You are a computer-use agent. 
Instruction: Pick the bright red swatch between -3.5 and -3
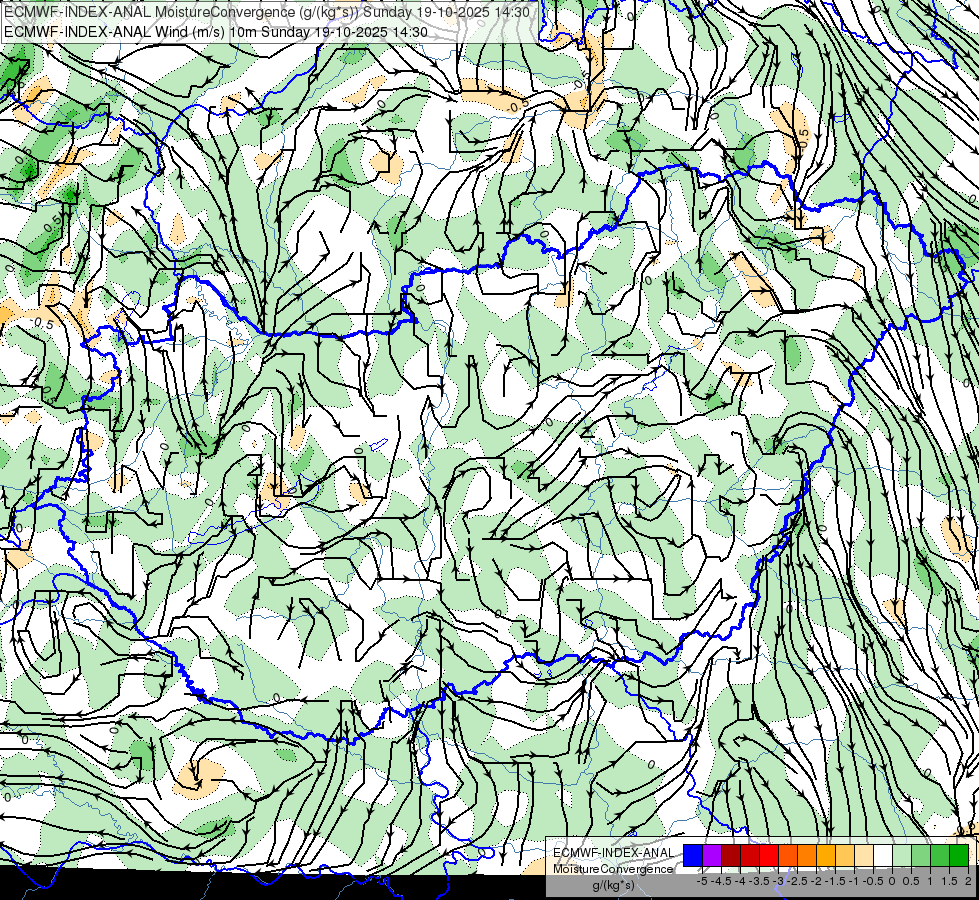pyautogui.click(x=769, y=855)
